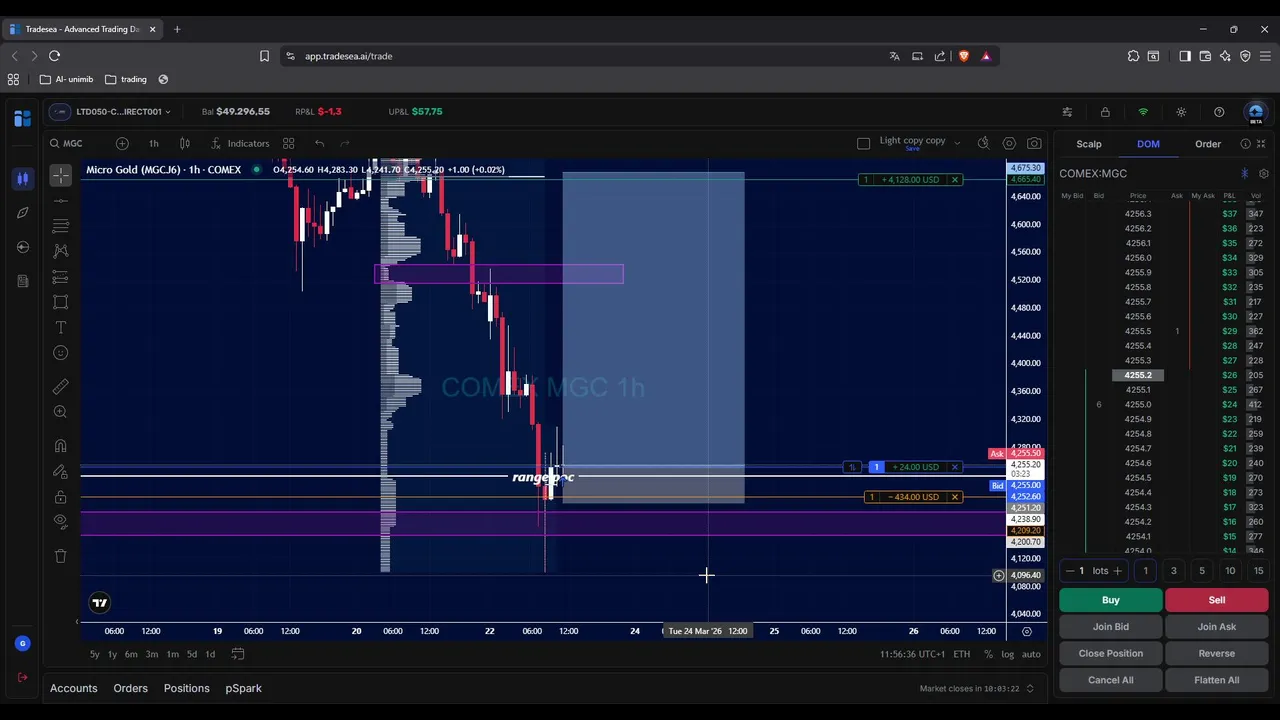Open the 1h timeframe selector
Screen dimensions: 1280x720
tap(154, 144)
